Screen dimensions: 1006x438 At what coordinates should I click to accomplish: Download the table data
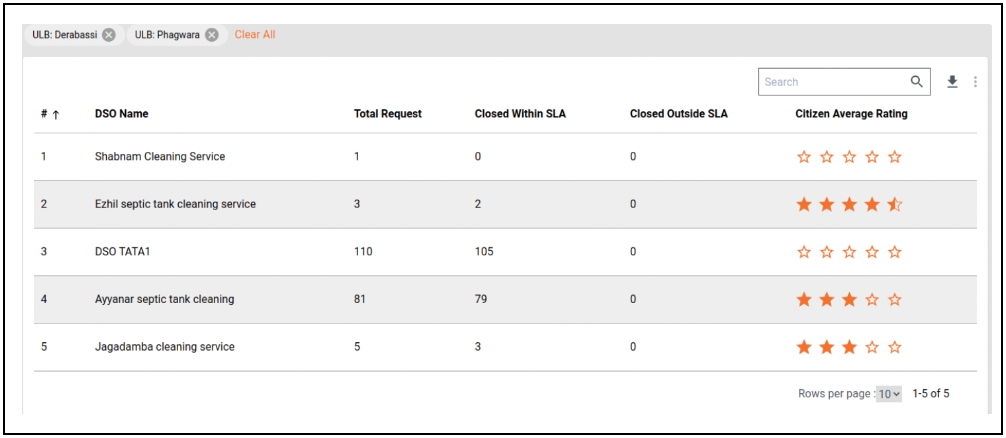952,82
